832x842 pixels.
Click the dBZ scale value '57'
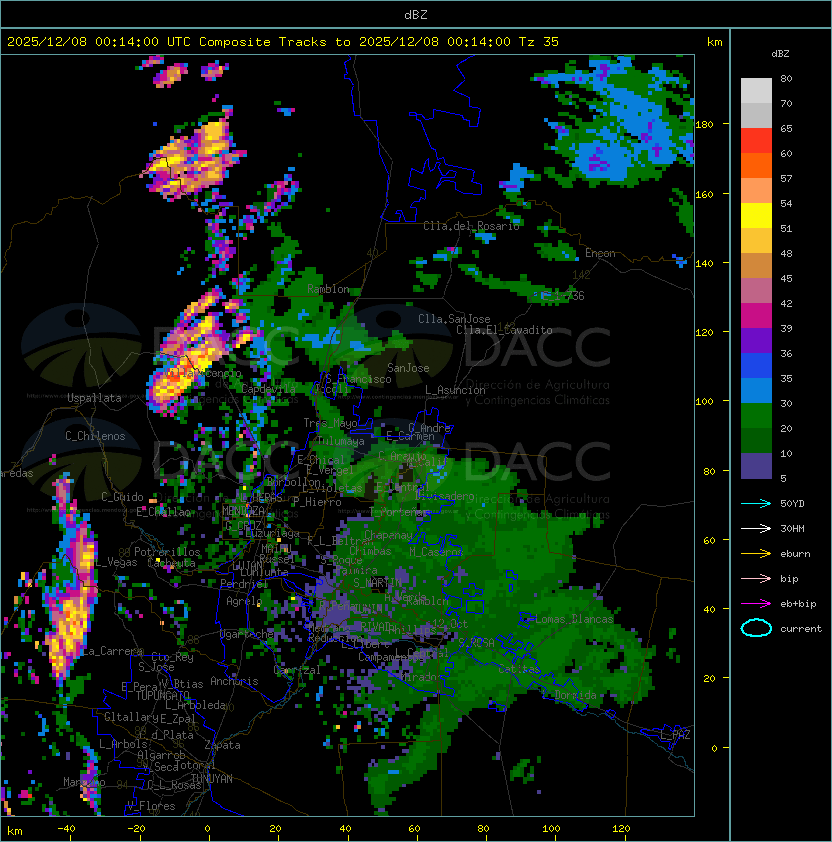[x=786, y=178]
